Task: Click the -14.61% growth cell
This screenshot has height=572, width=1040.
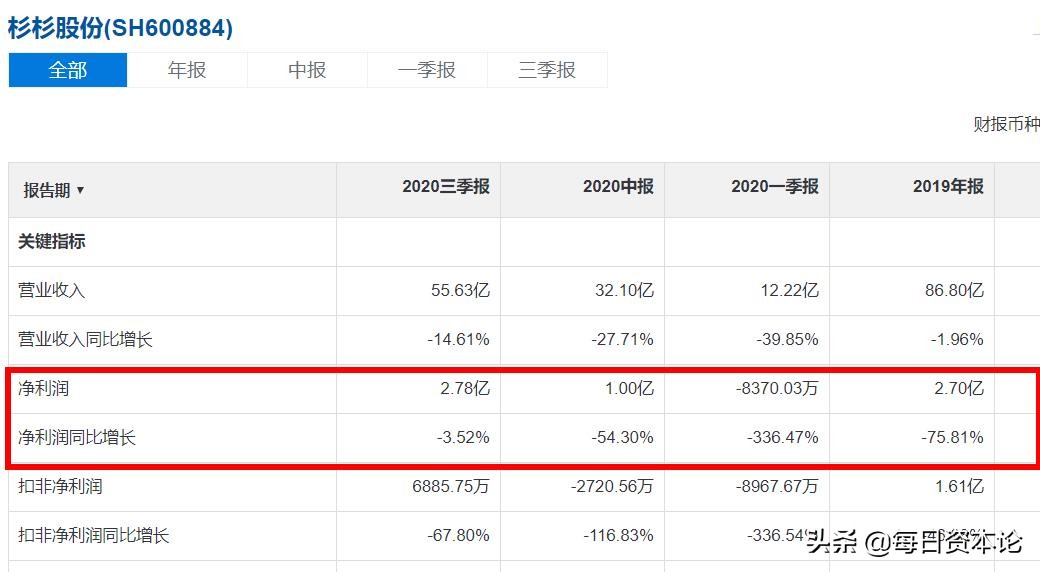Action: (458, 340)
